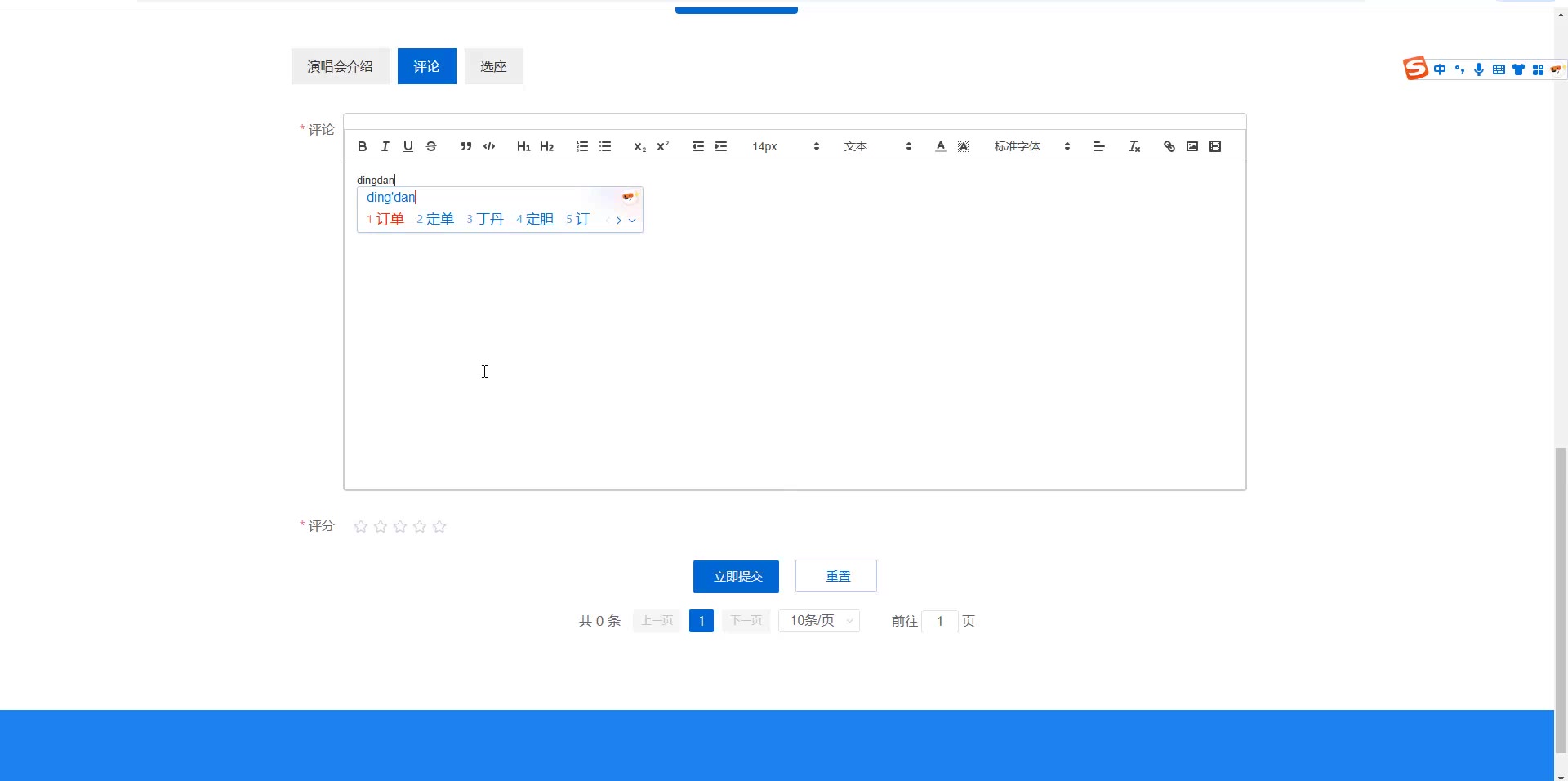The width and height of the screenshot is (1568, 781).
Task: Select IME candidate 定胆
Action: tap(535, 219)
